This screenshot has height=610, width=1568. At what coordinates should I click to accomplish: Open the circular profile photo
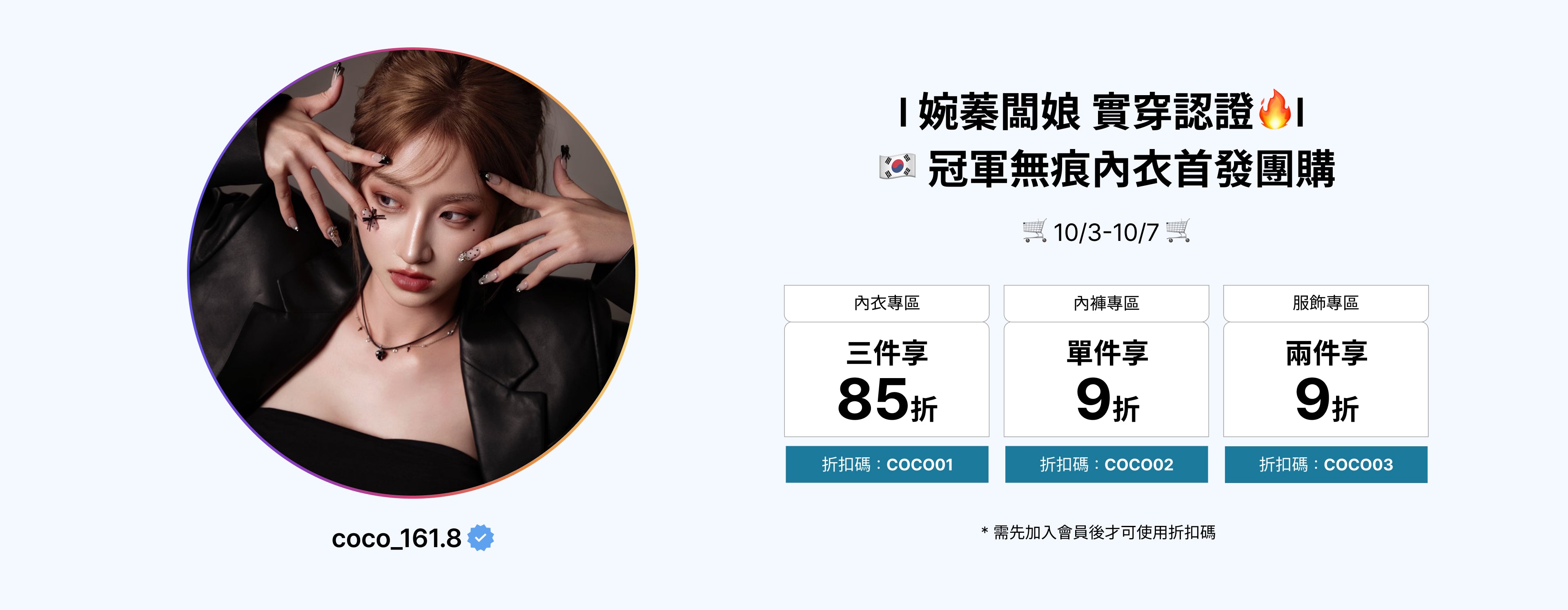coord(412,273)
